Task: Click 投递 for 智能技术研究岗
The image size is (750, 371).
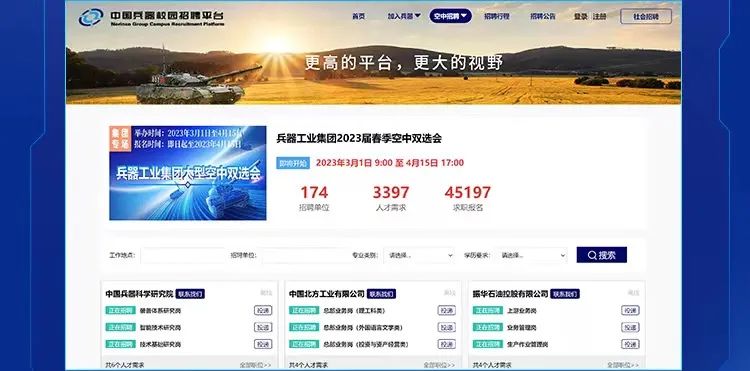Action: click(x=263, y=327)
